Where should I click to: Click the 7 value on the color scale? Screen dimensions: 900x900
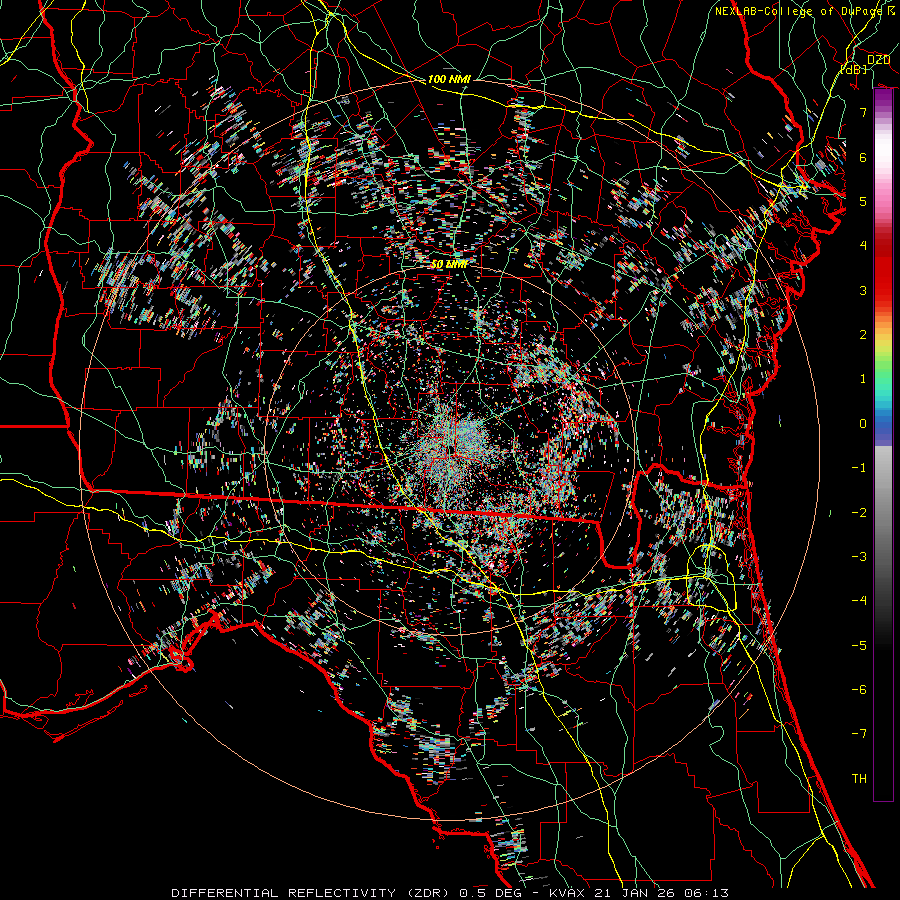863,112
